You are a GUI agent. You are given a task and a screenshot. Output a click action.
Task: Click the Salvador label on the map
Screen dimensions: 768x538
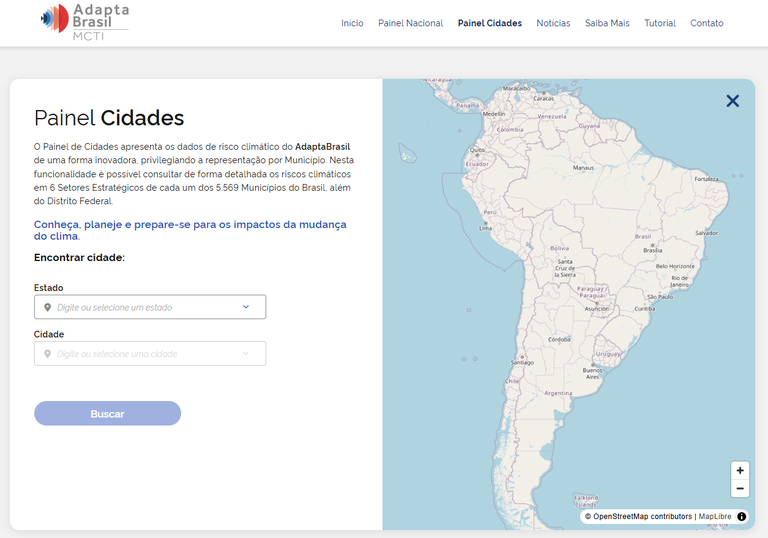pos(706,233)
